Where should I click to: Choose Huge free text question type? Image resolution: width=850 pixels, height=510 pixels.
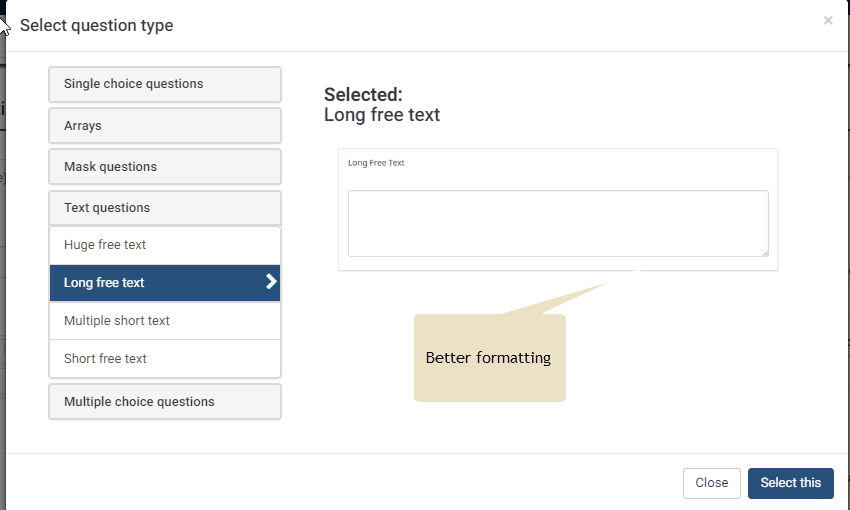(164, 245)
